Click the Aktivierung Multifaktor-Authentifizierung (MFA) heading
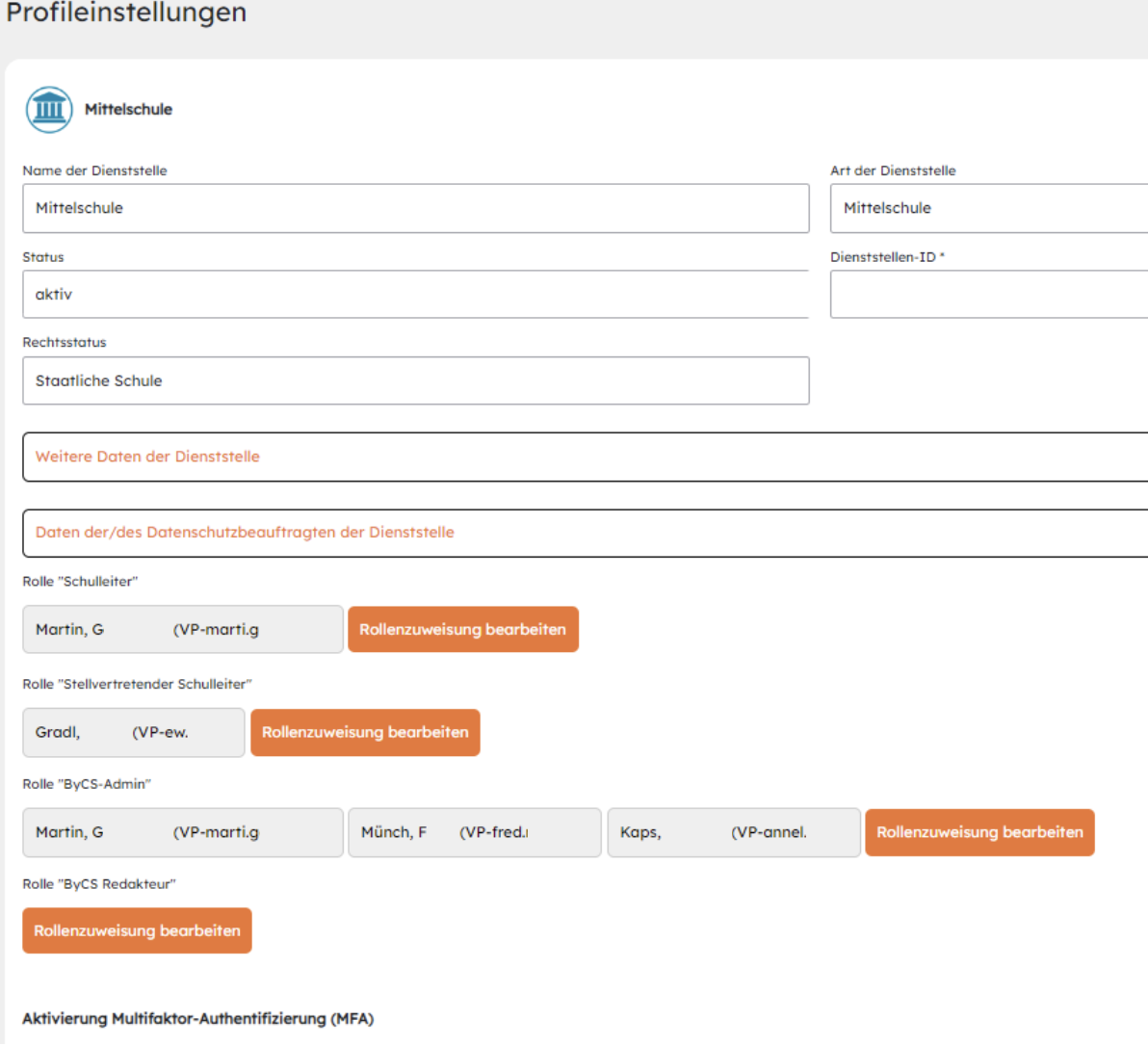This screenshot has height=1046, width=1148. click(x=197, y=1019)
